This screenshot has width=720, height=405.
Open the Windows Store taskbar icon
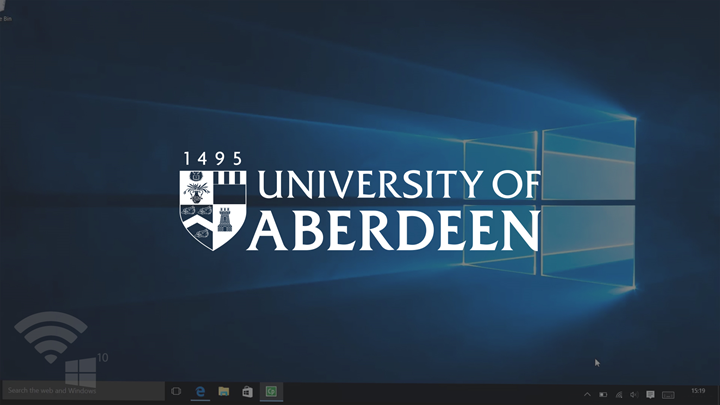click(x=247, y=390)
